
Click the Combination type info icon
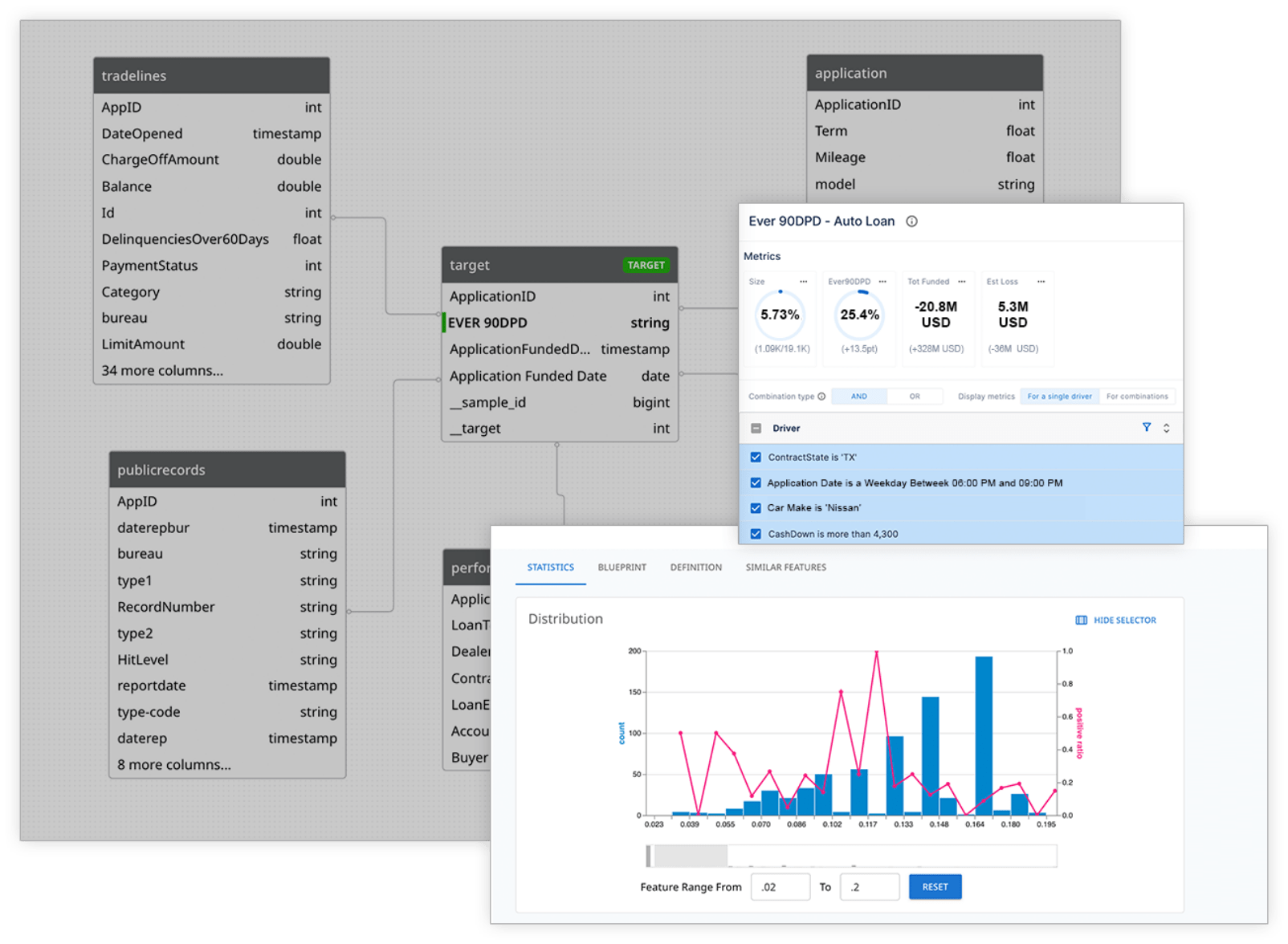pyautogui.click(x=821, y=397)
